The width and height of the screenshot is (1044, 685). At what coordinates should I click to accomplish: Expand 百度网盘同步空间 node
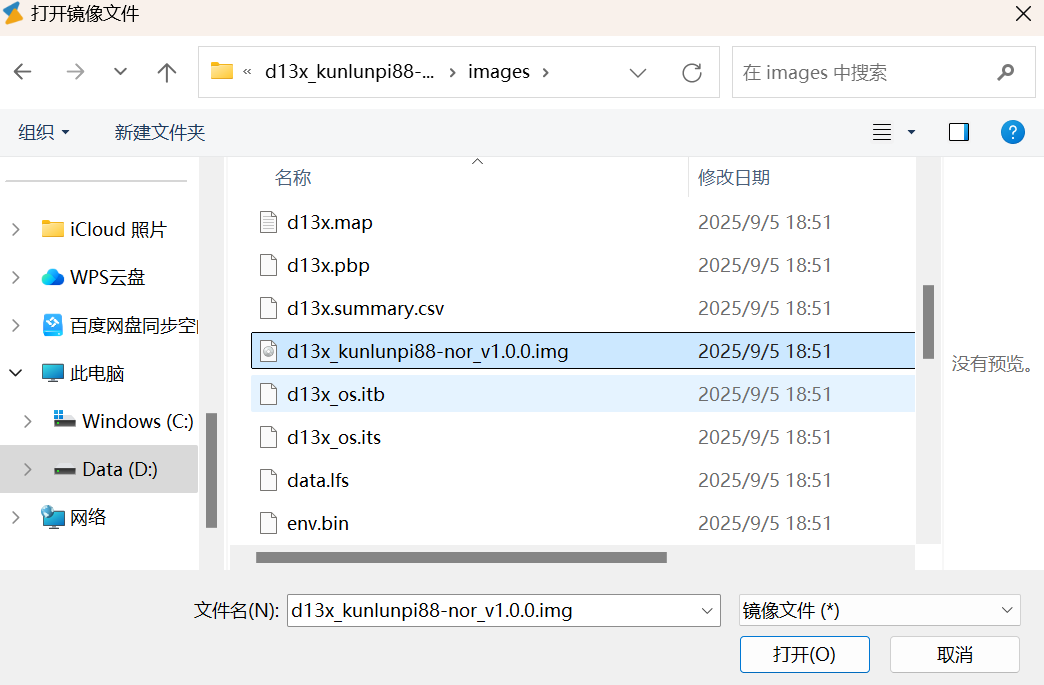tap(16, 326)
